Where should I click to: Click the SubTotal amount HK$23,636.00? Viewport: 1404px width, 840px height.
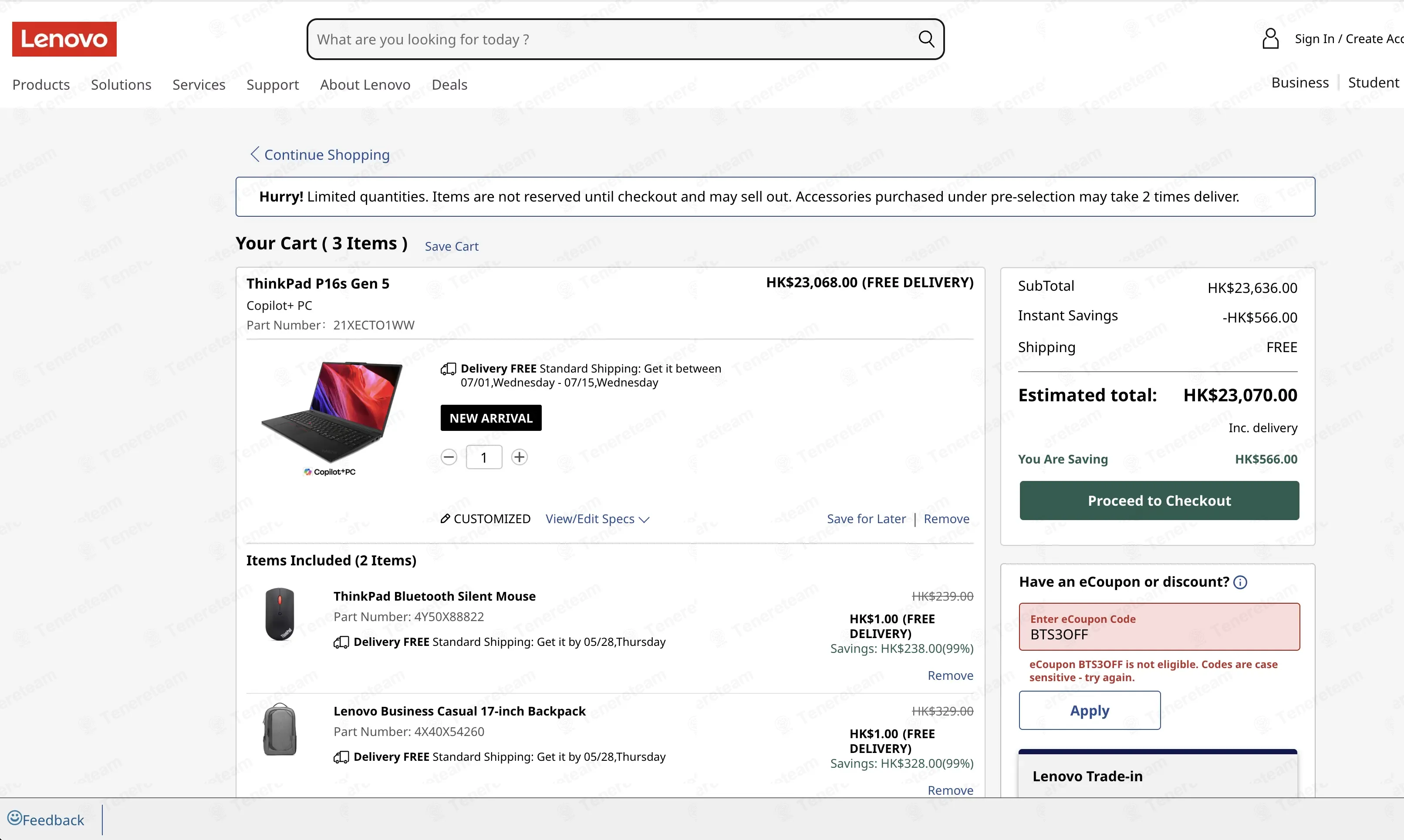pyautogui.click(x=1252, y=288)
